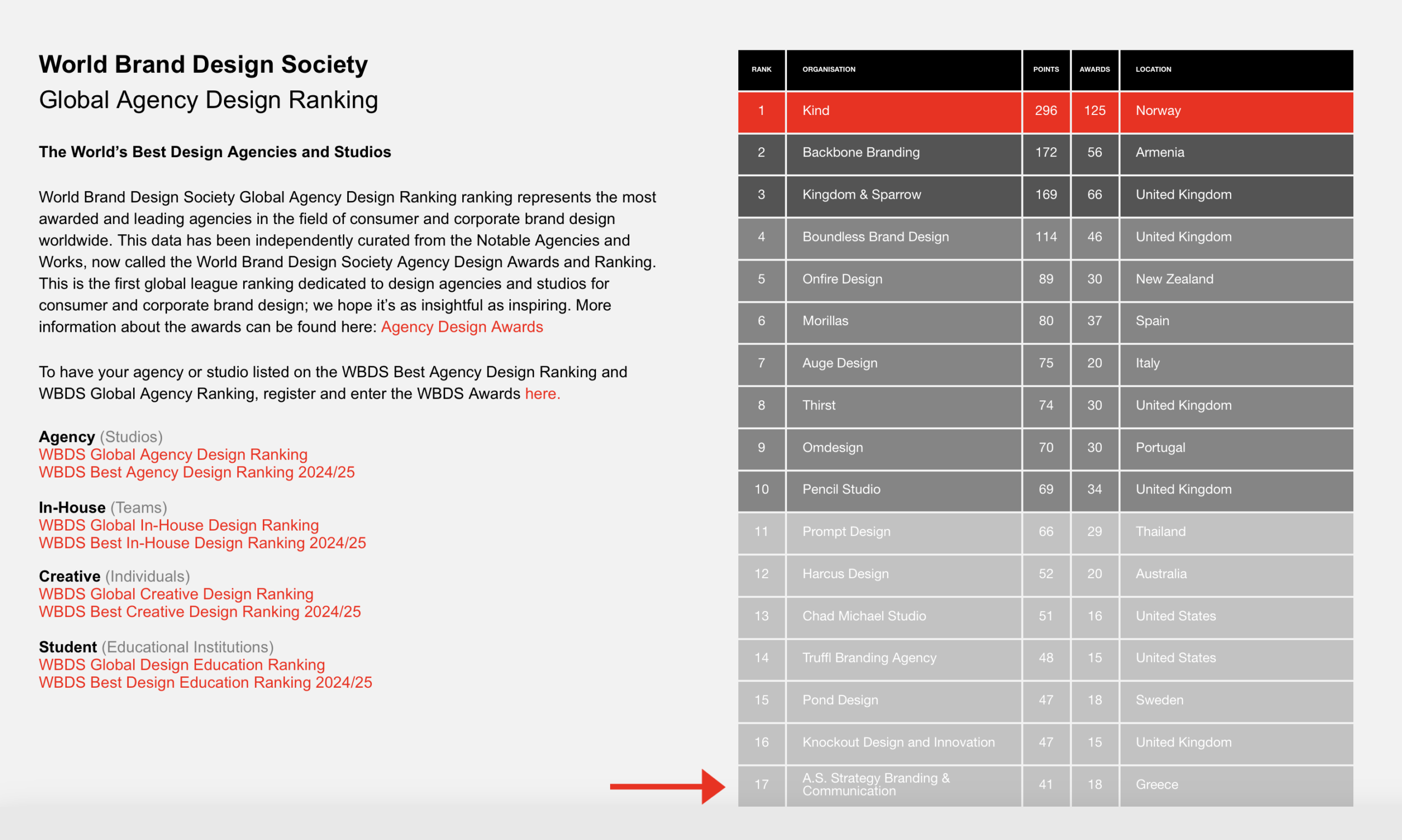Open WBDS Best Agency Design Ranking 2024/25
This screenshot has height=840, width=1402.
pos(197,472)
